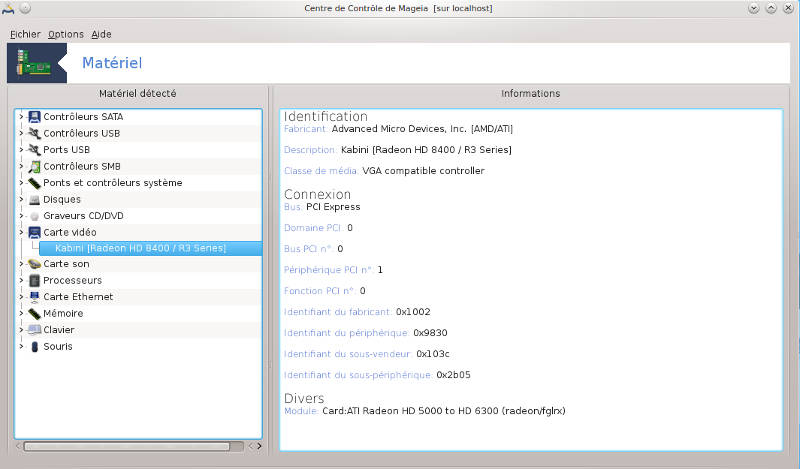The width and height of the screenshot is (800, 469).
Task: Click the Disques drive icon
Action: [x=34, y=200]
